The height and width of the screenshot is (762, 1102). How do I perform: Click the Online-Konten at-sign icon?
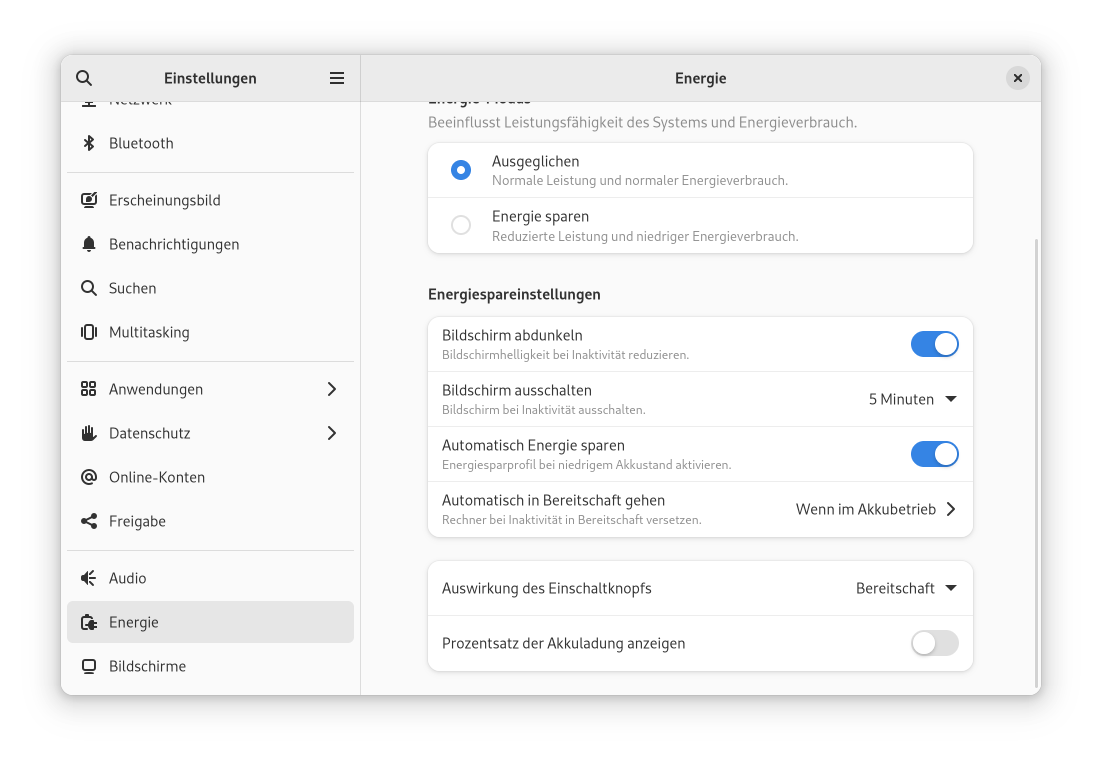(89, 477)
